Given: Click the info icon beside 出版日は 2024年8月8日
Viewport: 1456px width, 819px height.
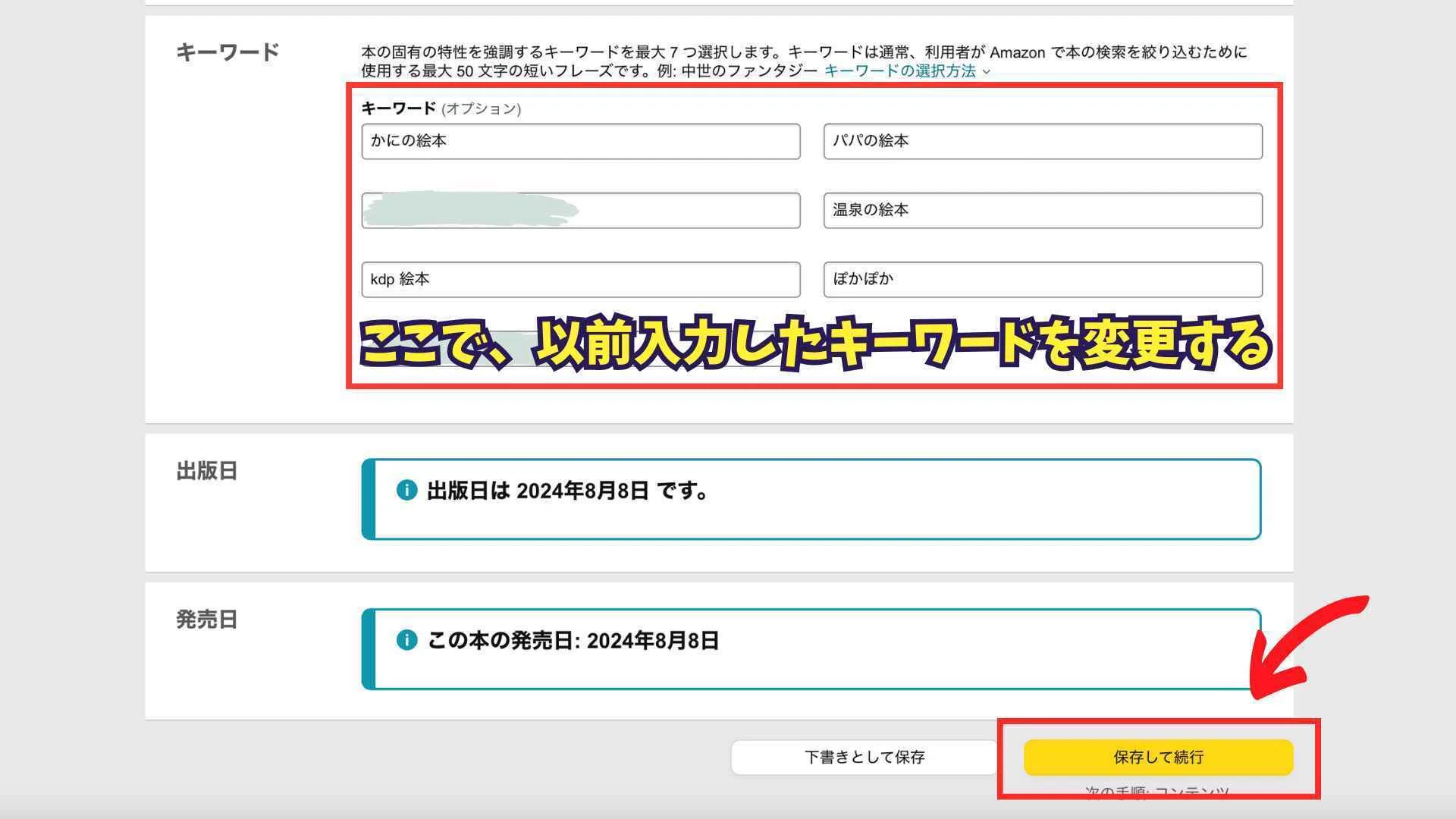Looking at the screenshot, I should tap(406, 491).
